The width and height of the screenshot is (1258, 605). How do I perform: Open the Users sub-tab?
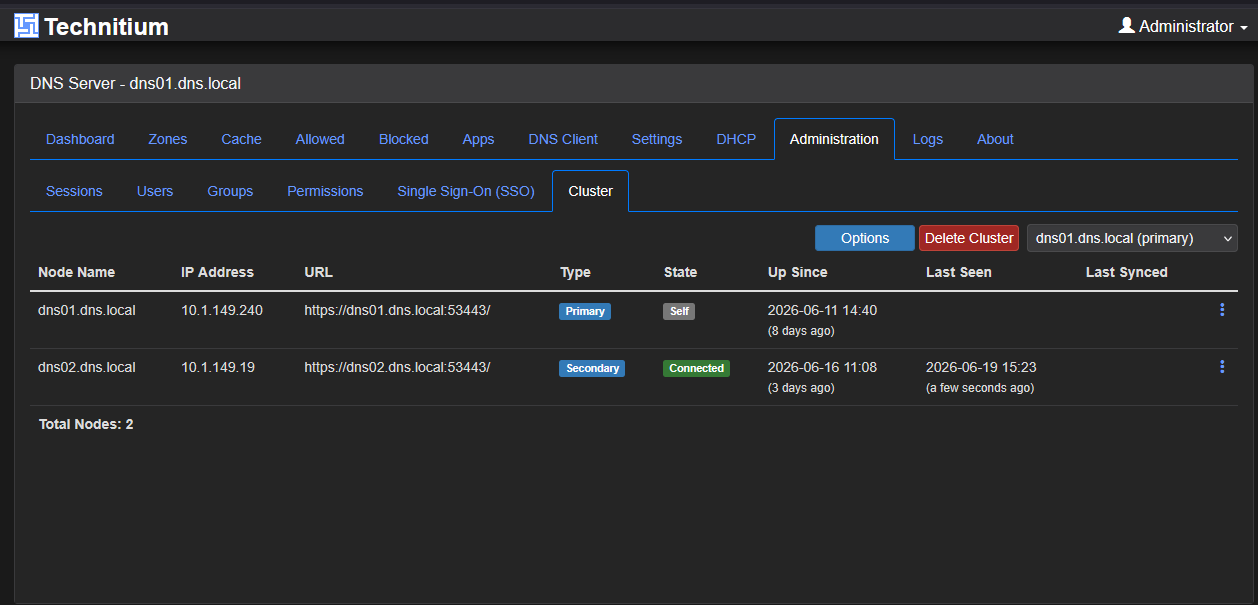click(155, 191)
